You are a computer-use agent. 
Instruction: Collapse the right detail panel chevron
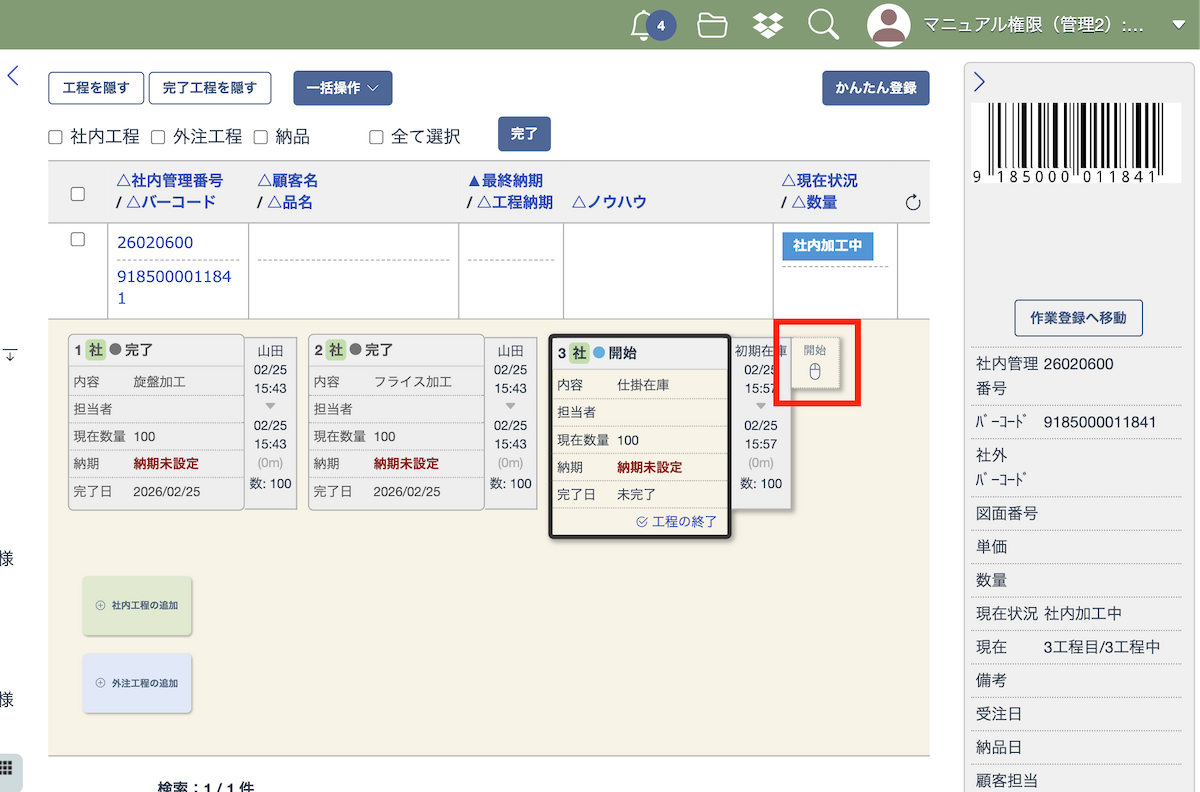point(980,83)
